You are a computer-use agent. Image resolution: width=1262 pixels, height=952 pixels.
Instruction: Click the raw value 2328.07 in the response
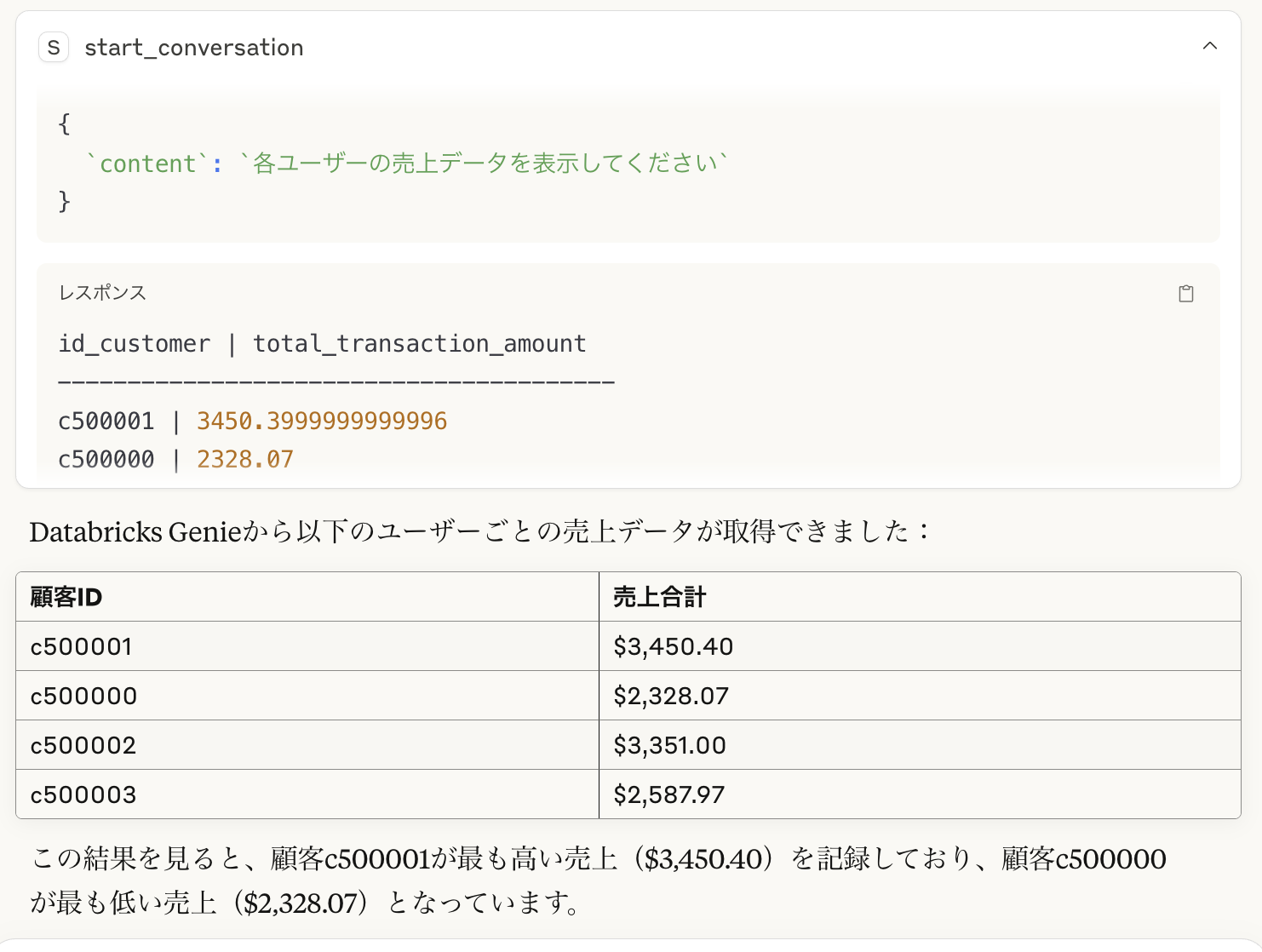pyautogui.click(x=244, y=459)
